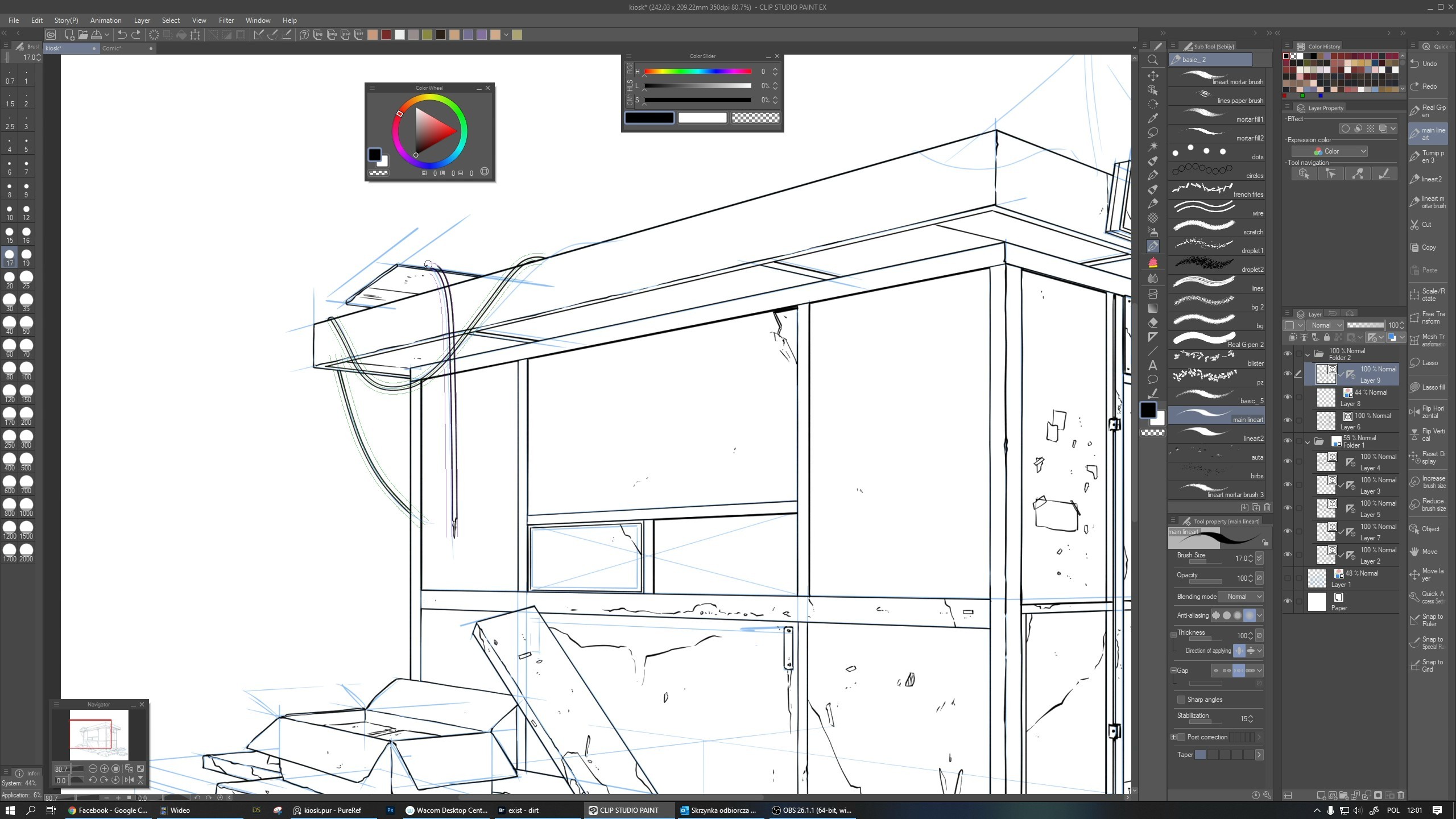Screen dimensions: 1456x819
Task: Pick brush size 100 preset
Action: click(x=26, y=371)
